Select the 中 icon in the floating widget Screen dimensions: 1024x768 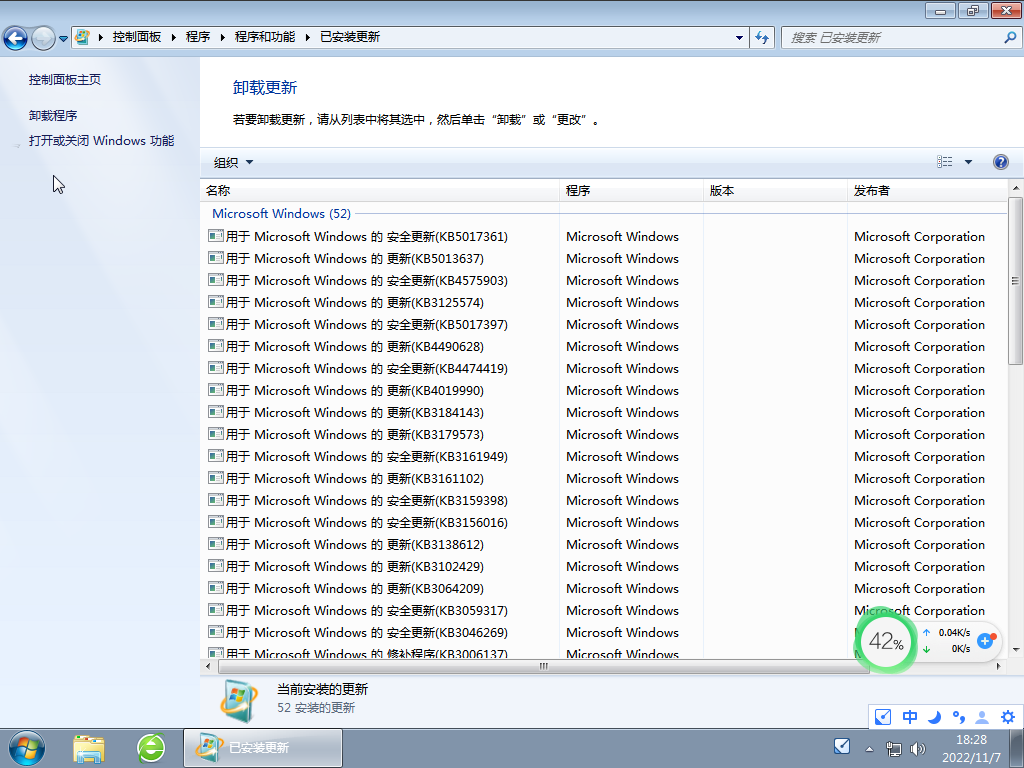909,717
